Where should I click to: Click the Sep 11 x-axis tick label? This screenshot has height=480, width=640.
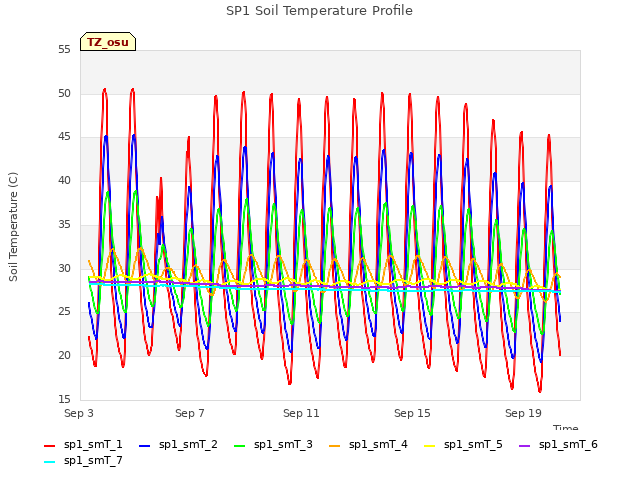coord(301,413)
